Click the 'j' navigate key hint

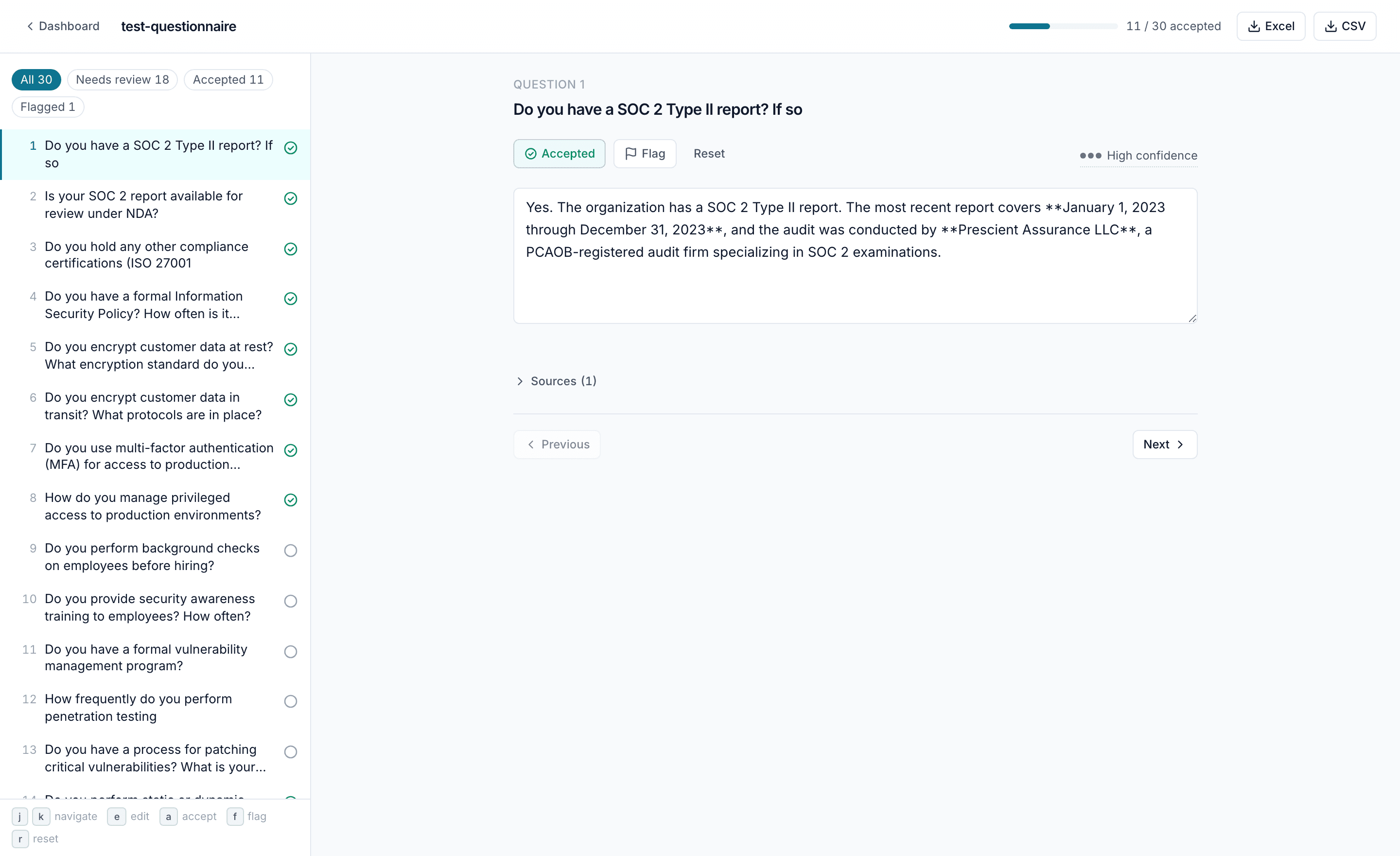19,816
